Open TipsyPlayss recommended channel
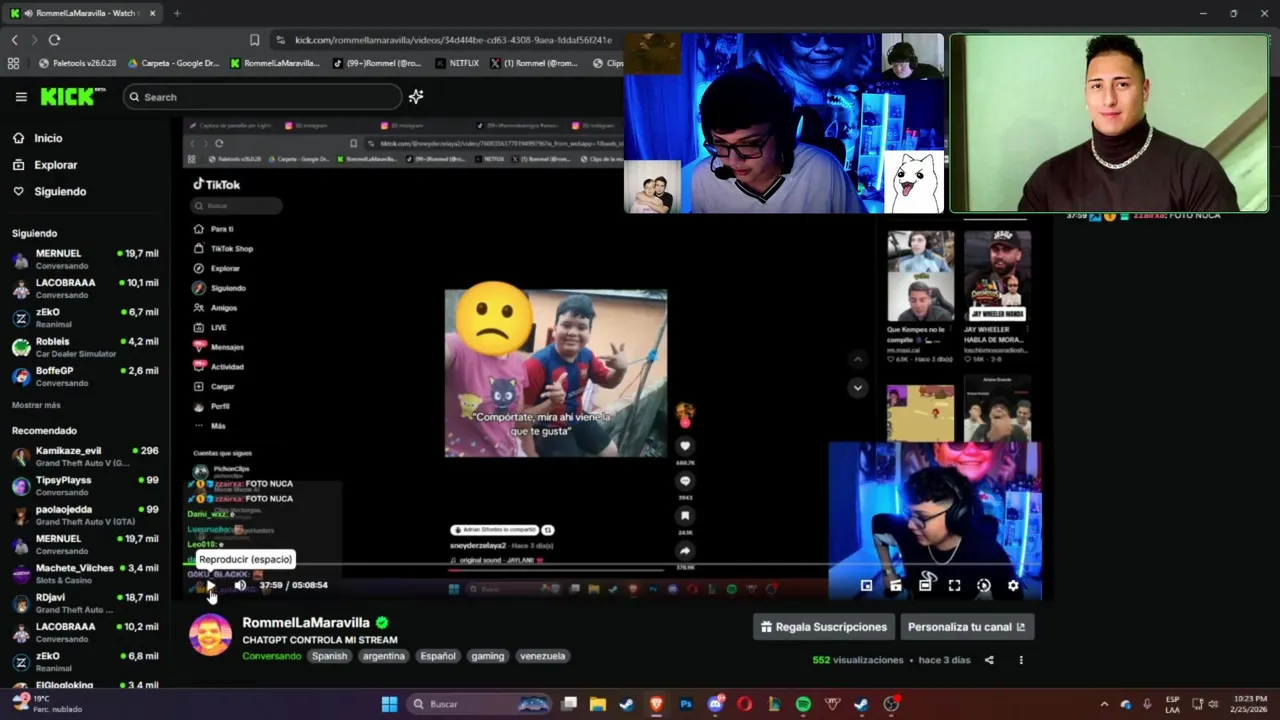The image size is (1280, 720). (x=85, y=486)
